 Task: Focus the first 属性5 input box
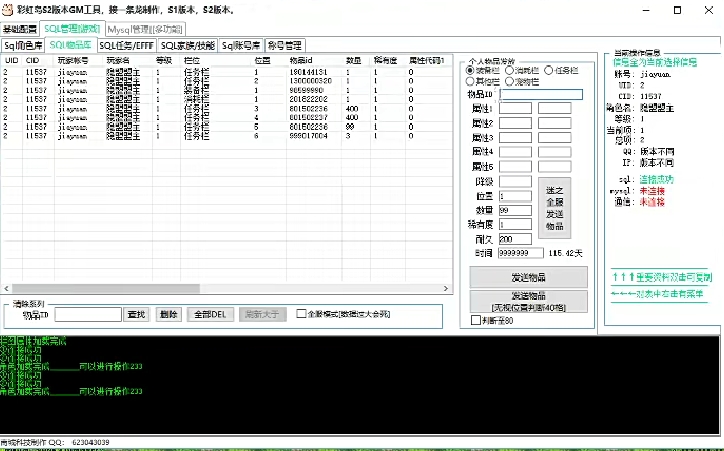pyautogui.click(x=515, y=166)
